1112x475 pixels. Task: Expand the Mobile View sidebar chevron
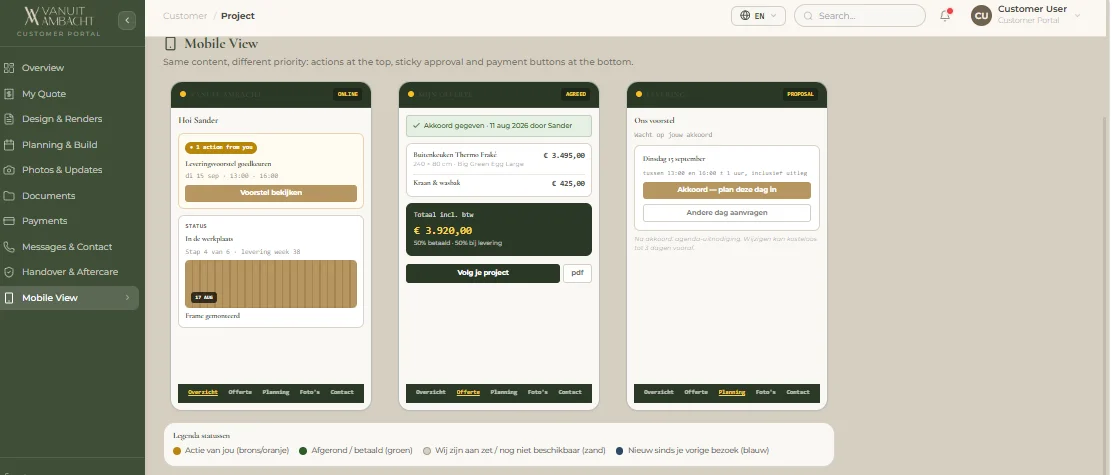(x=128, y=298)
